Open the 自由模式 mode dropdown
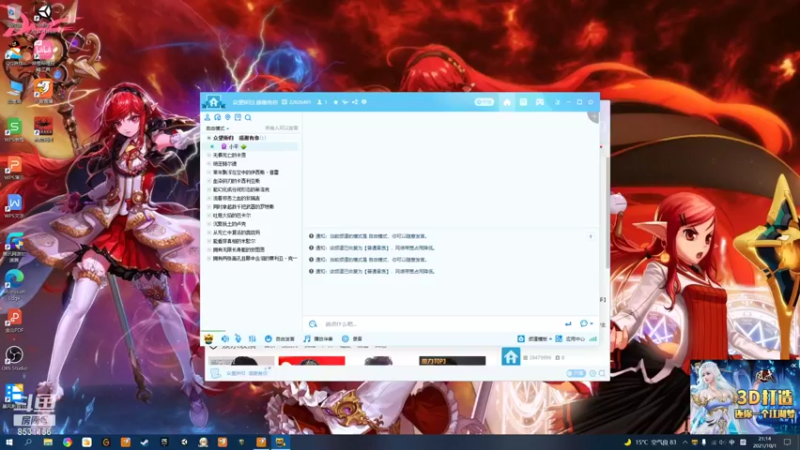Screen dimensions: 800x450 (217, 128)
